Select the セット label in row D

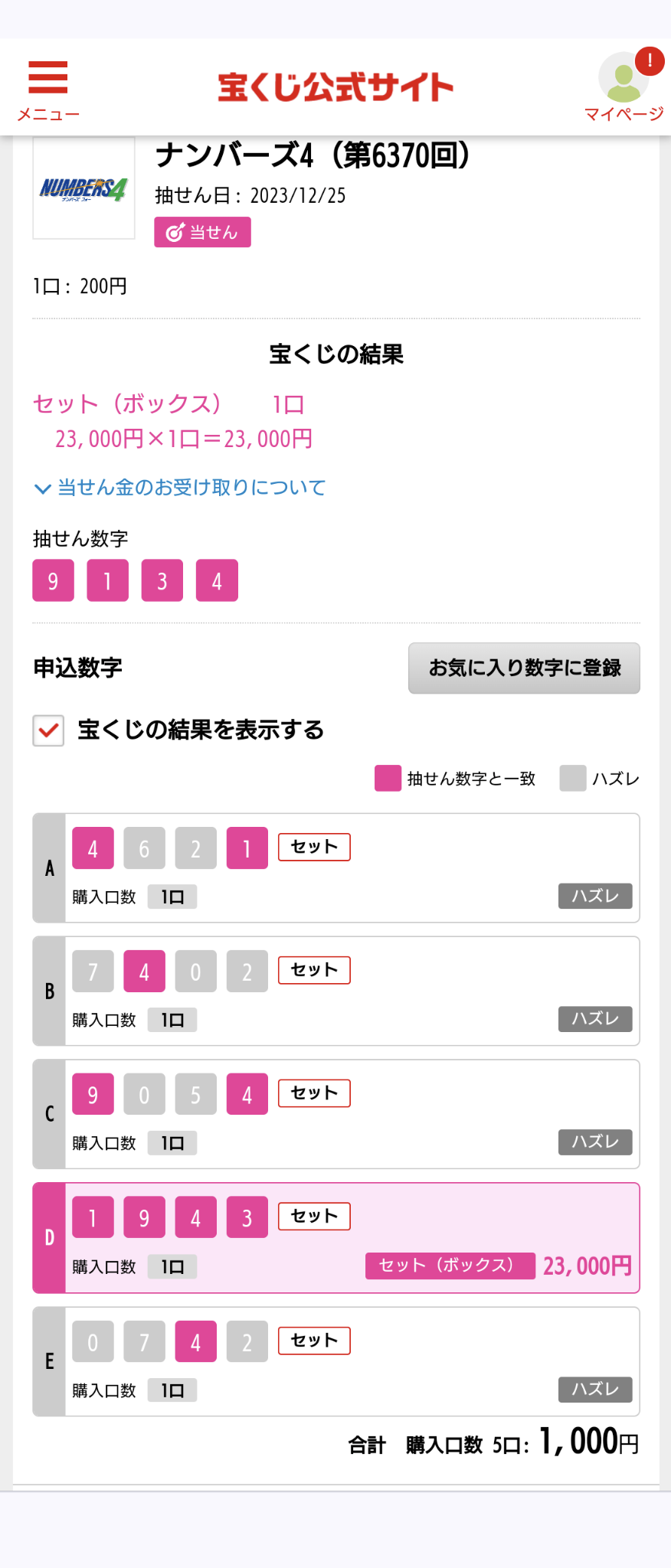pos(314,1216)
